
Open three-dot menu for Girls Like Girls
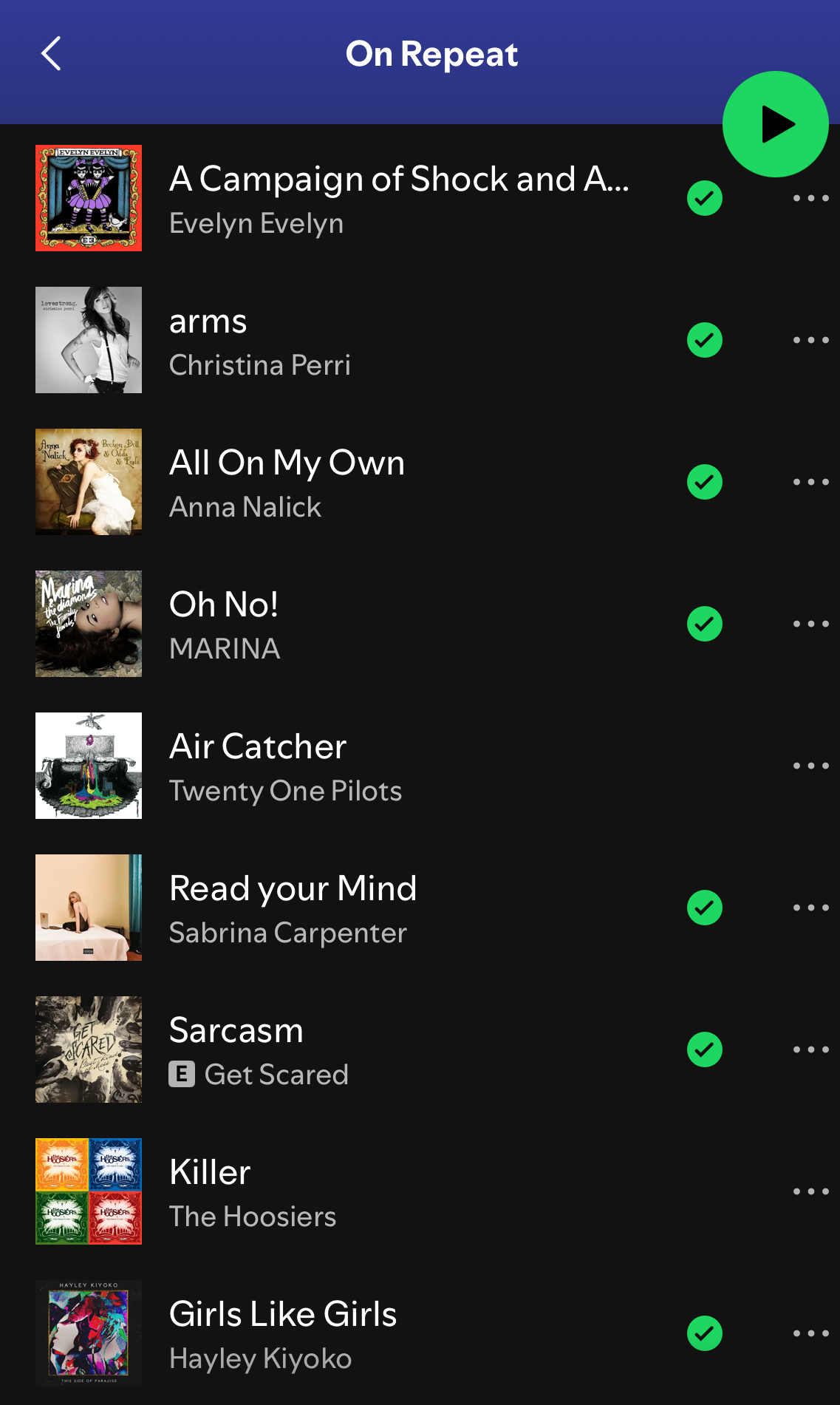[810, 1333]
